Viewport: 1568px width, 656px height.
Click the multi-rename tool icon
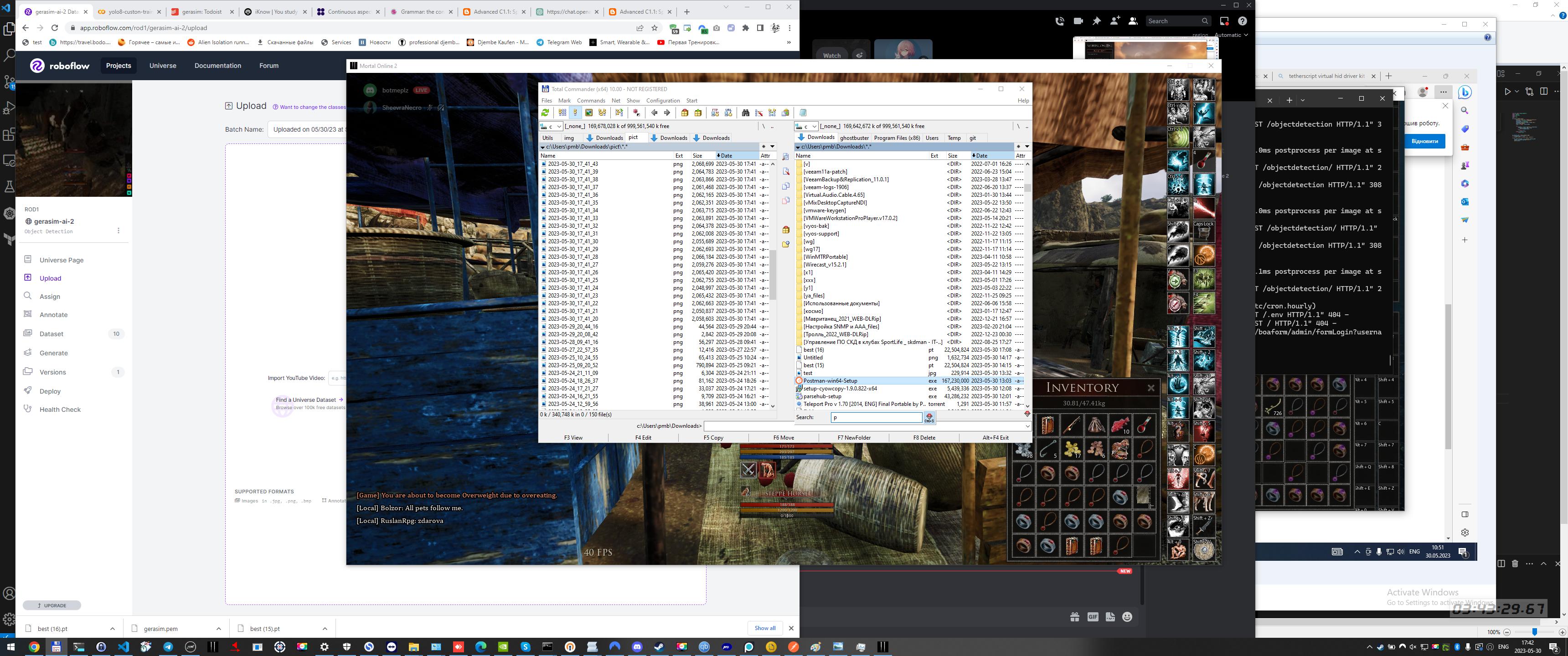[759, 113]
